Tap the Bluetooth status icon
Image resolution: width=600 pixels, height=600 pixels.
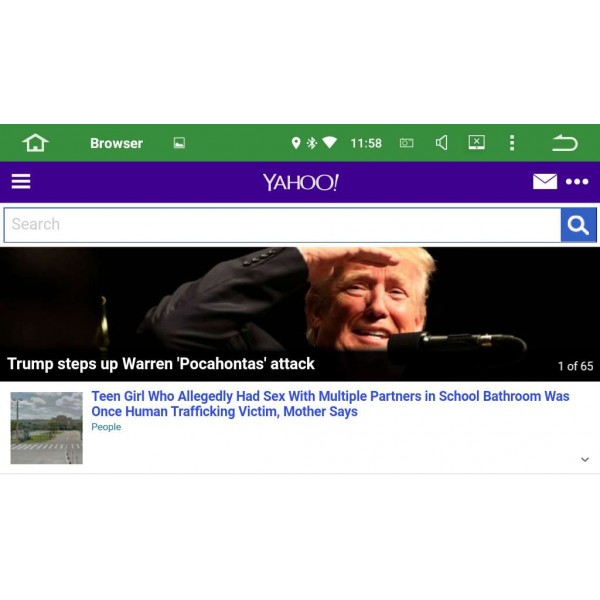(312, 143)
